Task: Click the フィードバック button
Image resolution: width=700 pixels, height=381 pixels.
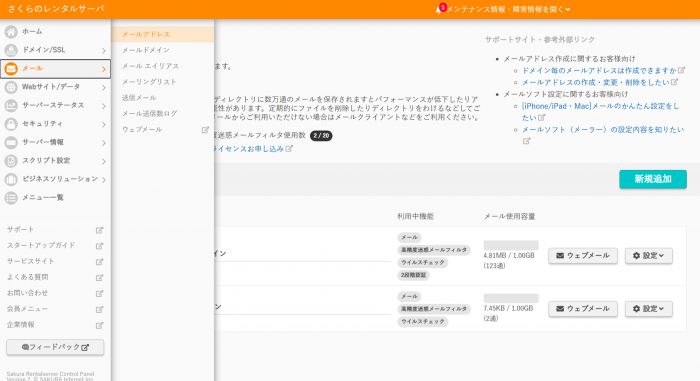Action: pyautogui.click(x=55, y=347)
